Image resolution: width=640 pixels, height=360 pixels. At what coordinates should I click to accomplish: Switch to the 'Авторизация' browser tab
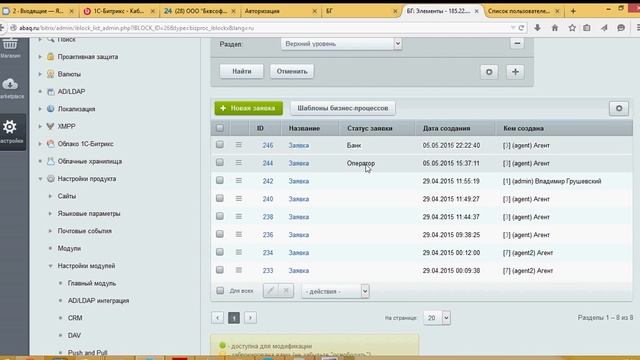click(280, 11)
